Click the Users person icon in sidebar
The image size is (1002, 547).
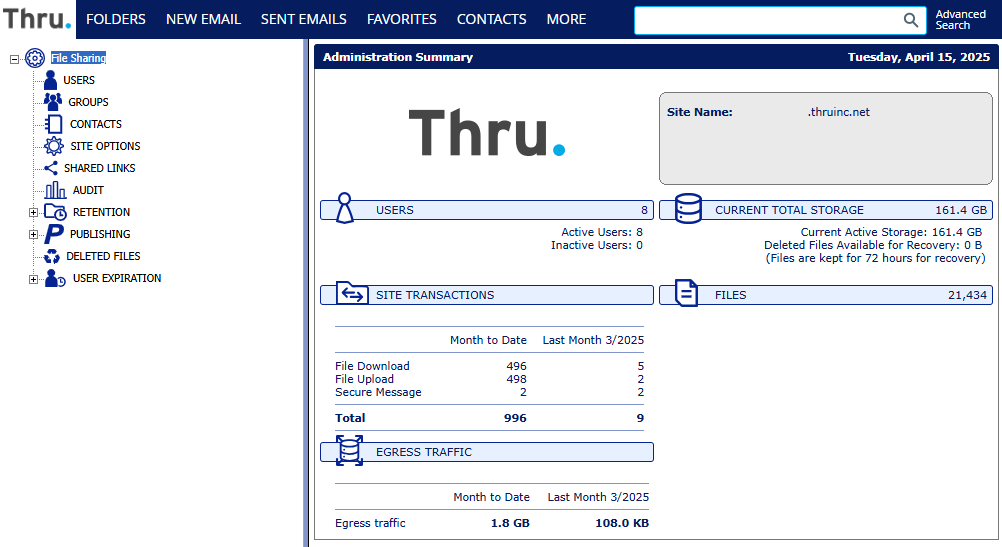tap(50, 80)
